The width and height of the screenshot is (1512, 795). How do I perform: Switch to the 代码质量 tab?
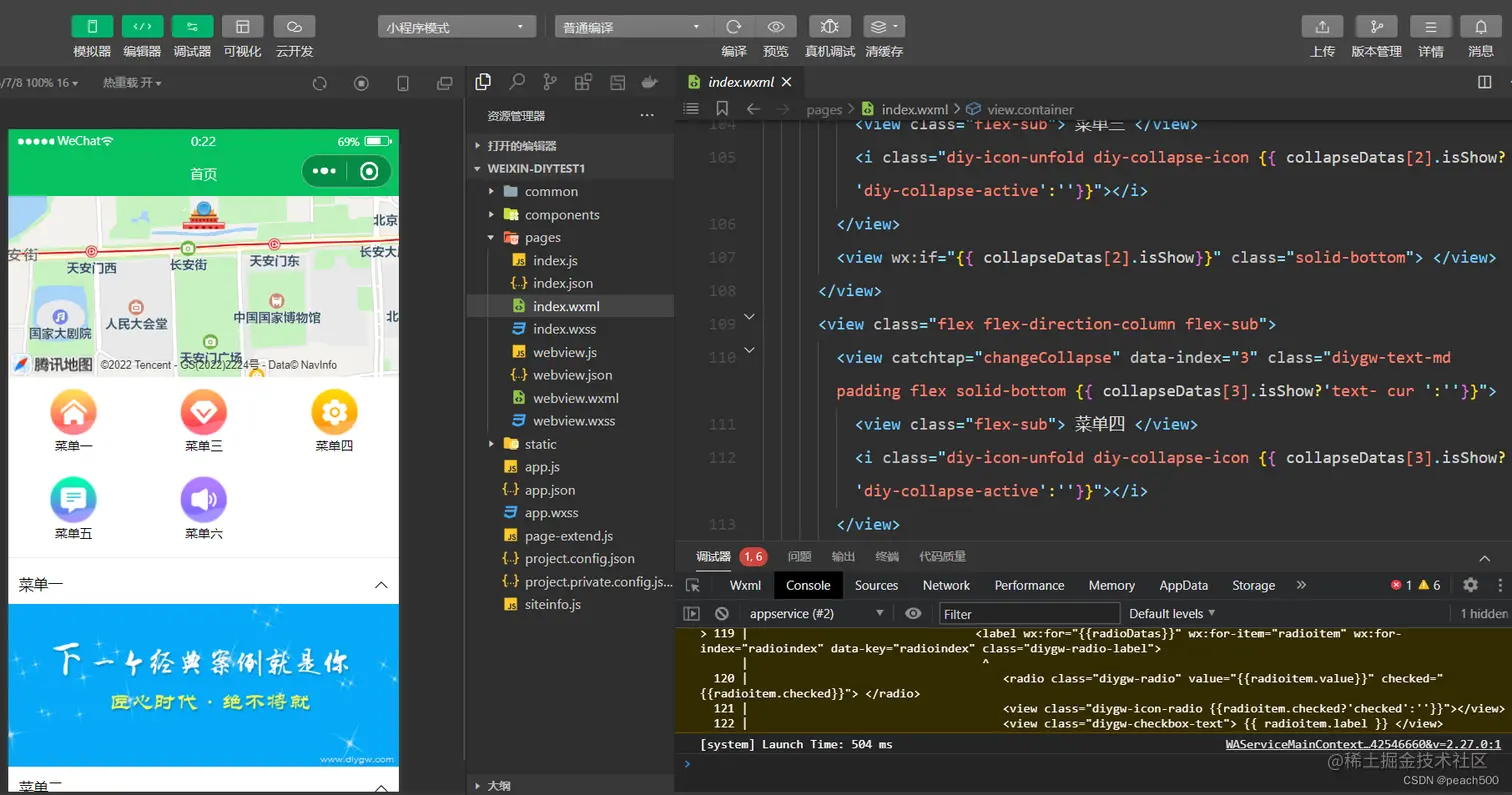942,556
